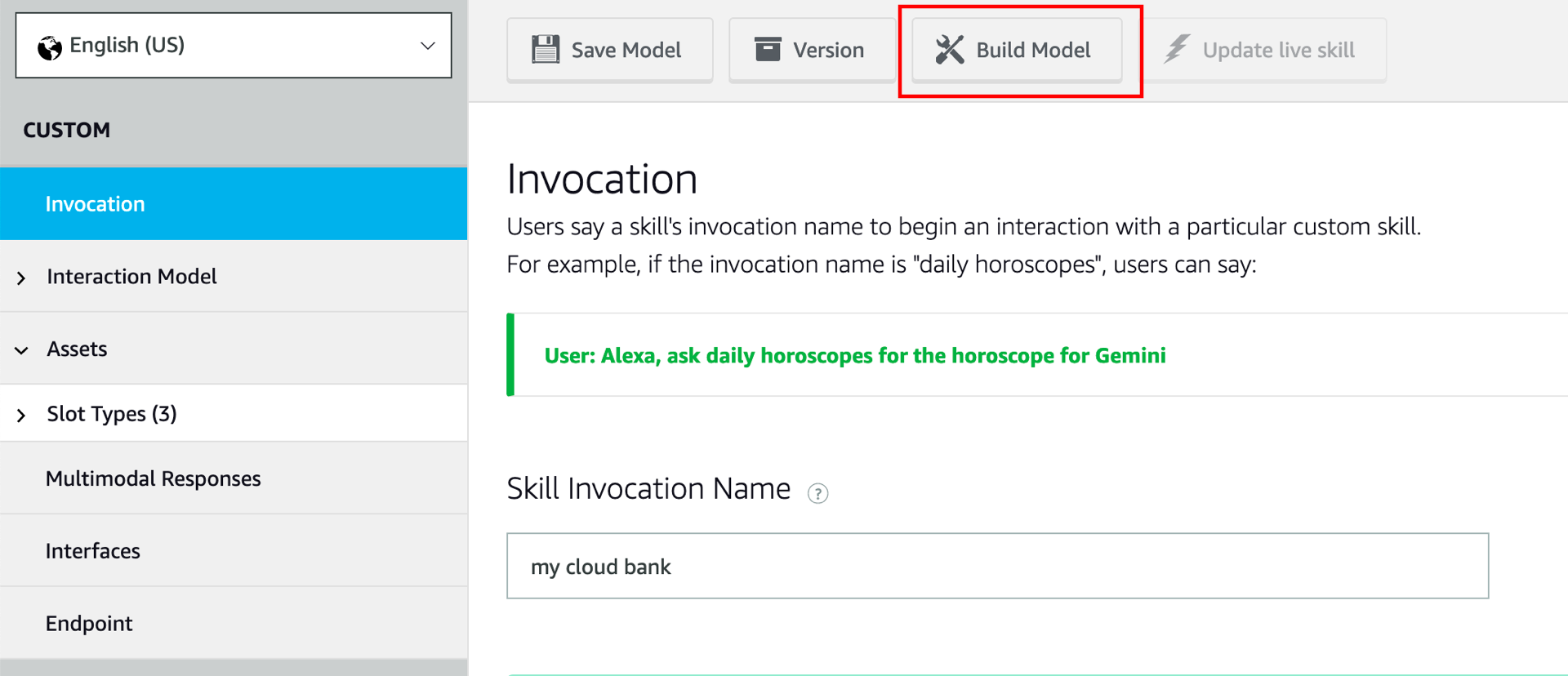Open the English (US) language dropdown arrow
1568x676 pixels.
(427, 46)
